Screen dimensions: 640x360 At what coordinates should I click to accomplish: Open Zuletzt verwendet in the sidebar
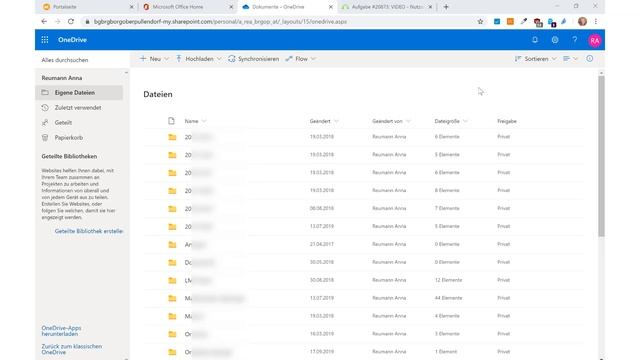[79, 108]
